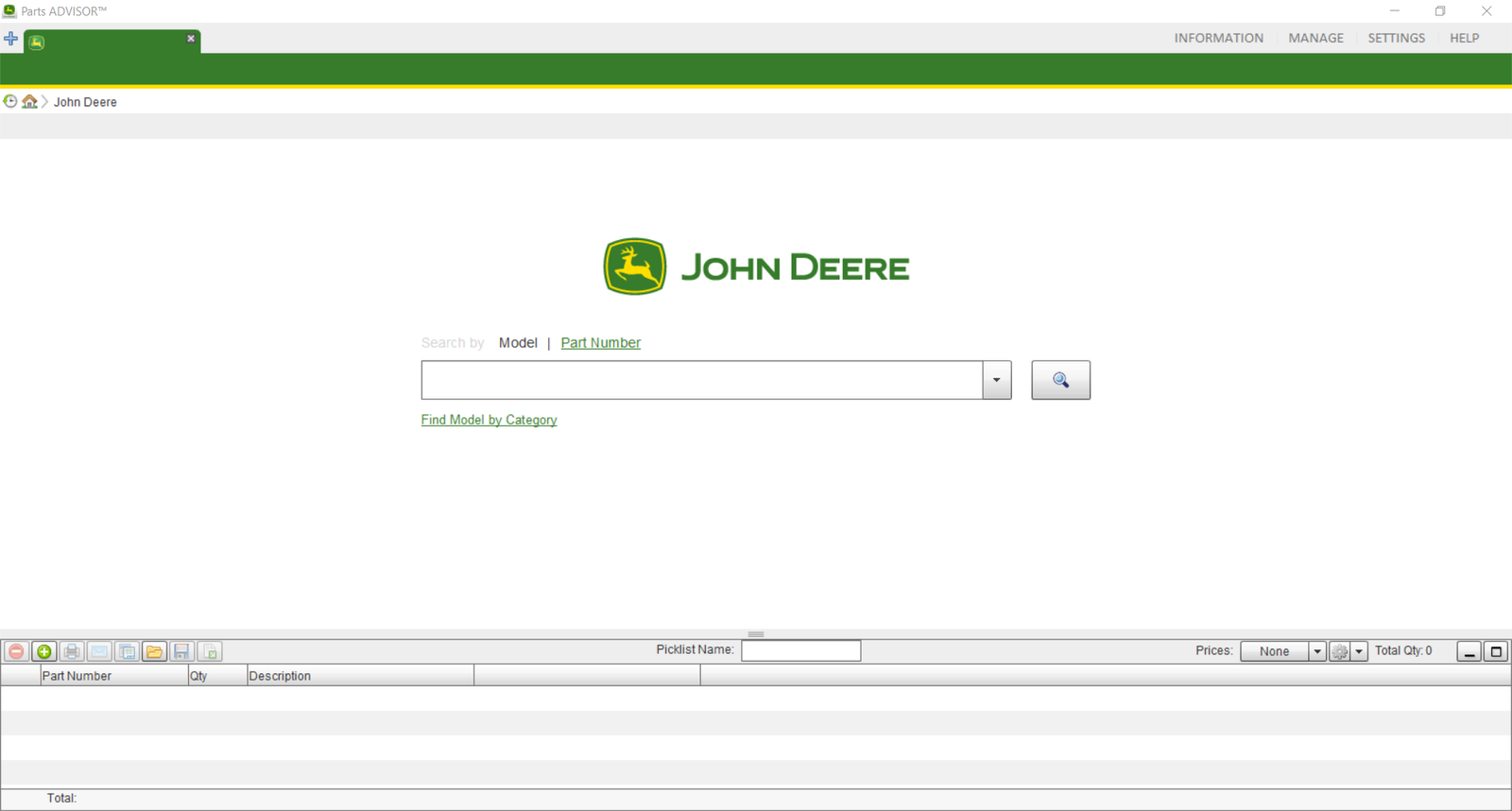Image resolution: width=1512 pixels, height=811 pixels.
Task: Click the John Deere logo image
Action: pos(756,267)
